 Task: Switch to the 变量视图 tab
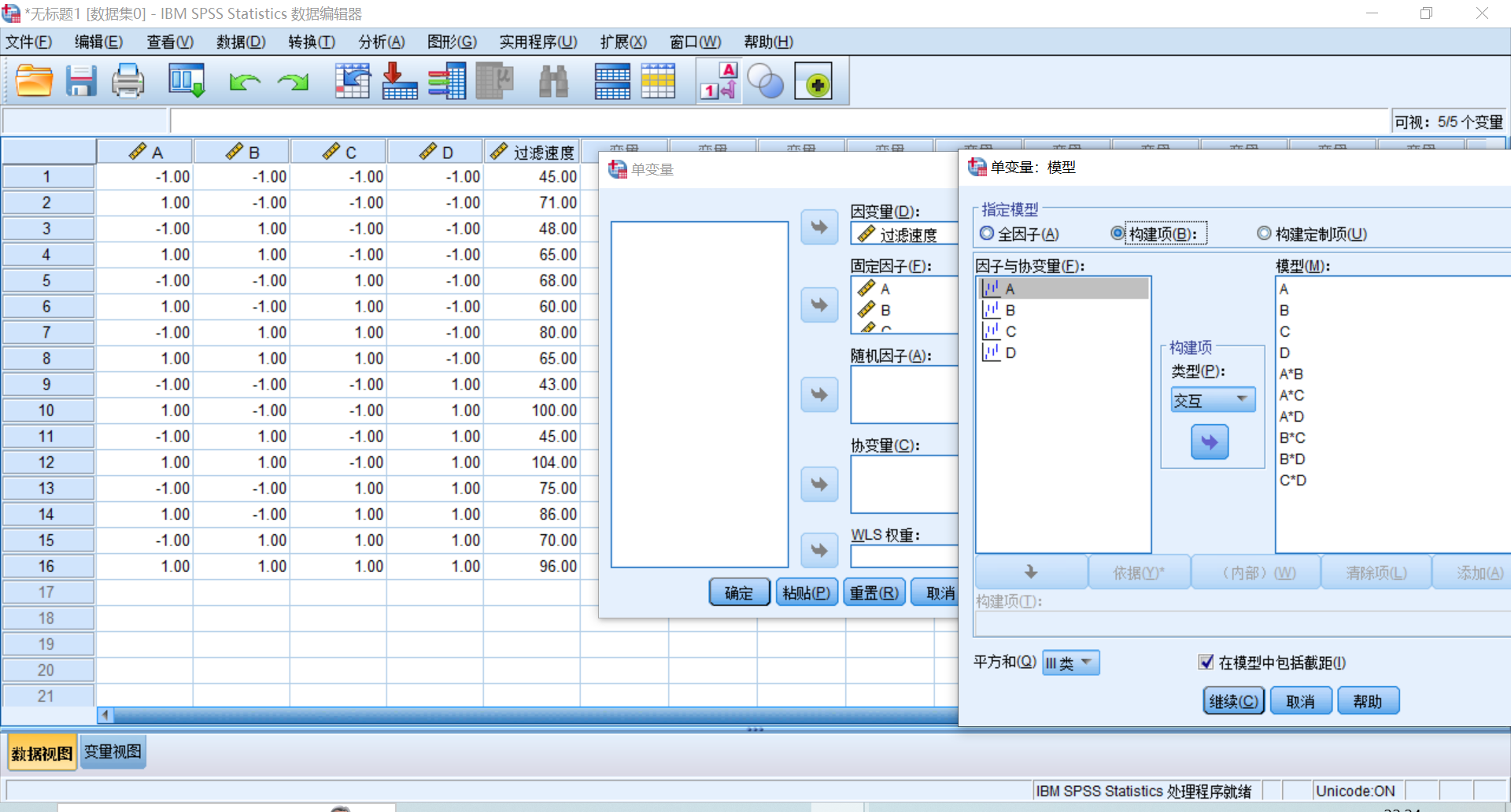tap(113, 752)
